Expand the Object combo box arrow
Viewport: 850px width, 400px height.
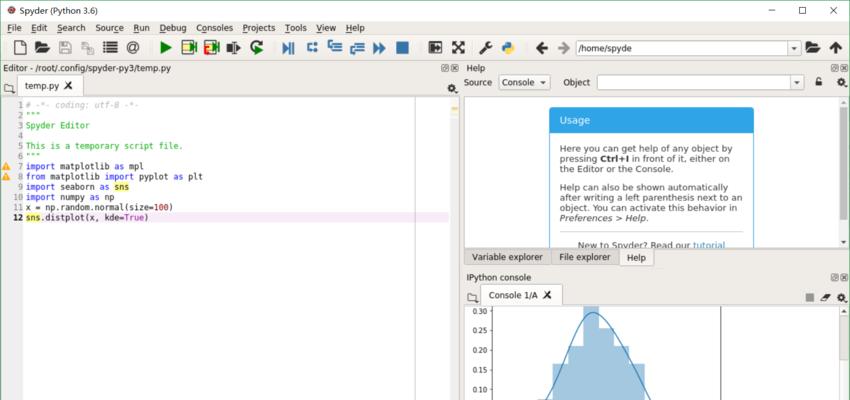(797, 82)
